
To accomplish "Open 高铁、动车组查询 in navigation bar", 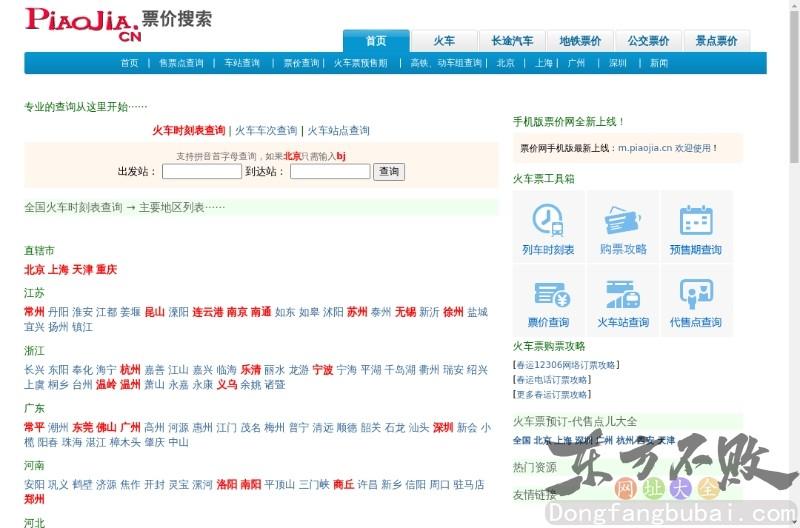I will tap(446, 63).
